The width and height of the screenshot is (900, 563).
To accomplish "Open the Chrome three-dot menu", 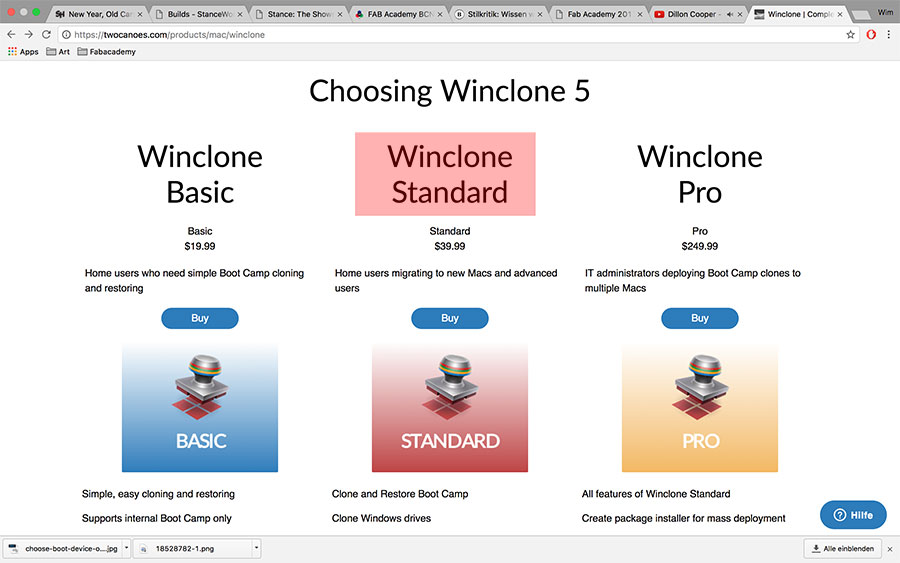I will [x=889, y=34].
